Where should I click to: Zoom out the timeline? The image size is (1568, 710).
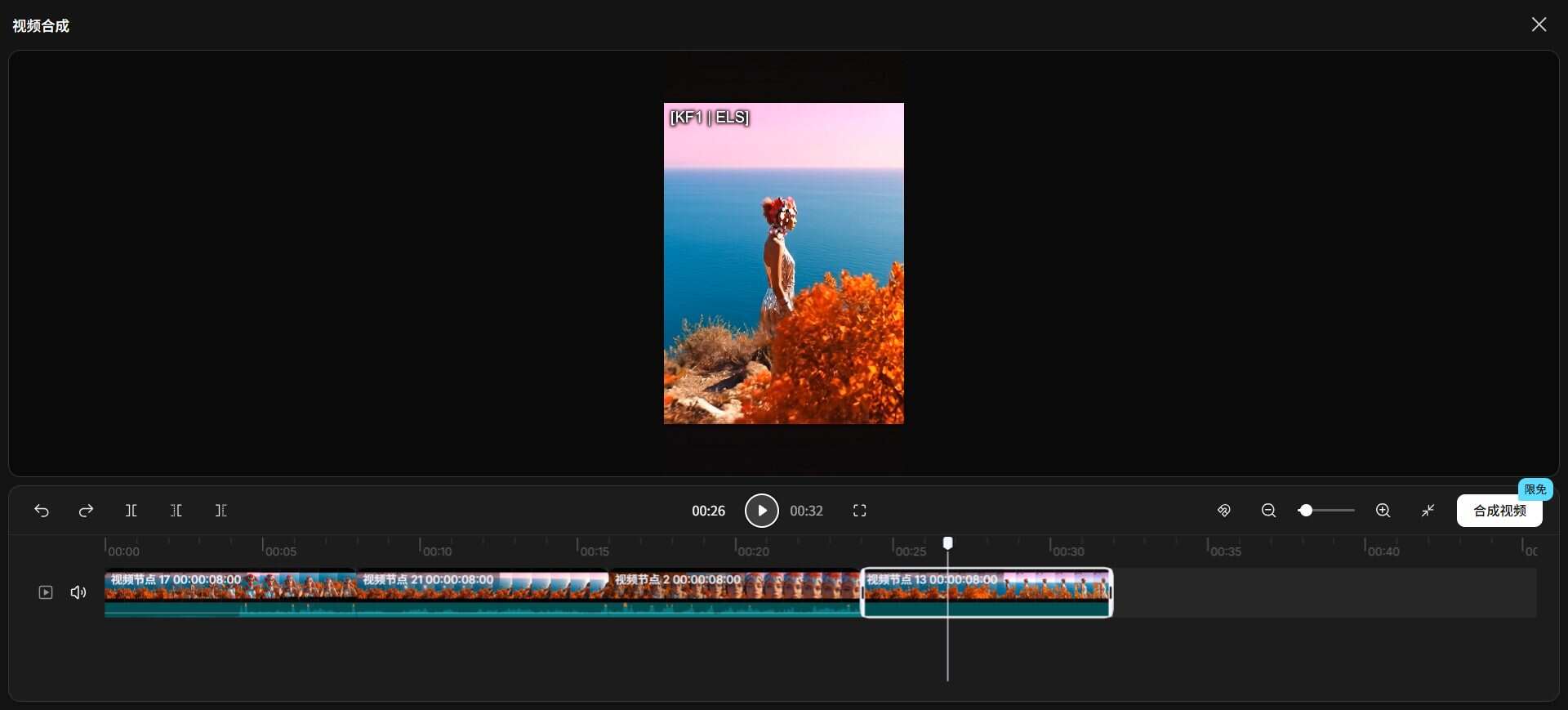(1268, 511)
